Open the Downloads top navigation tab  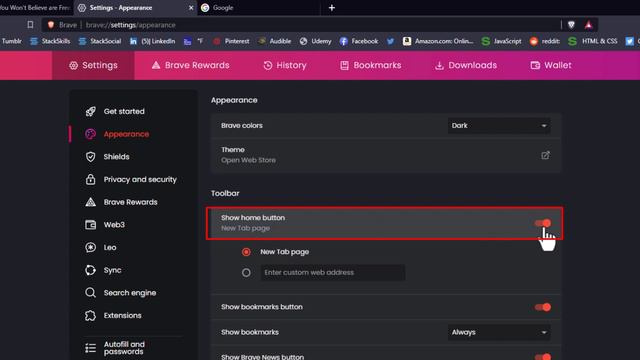(466, 65)
